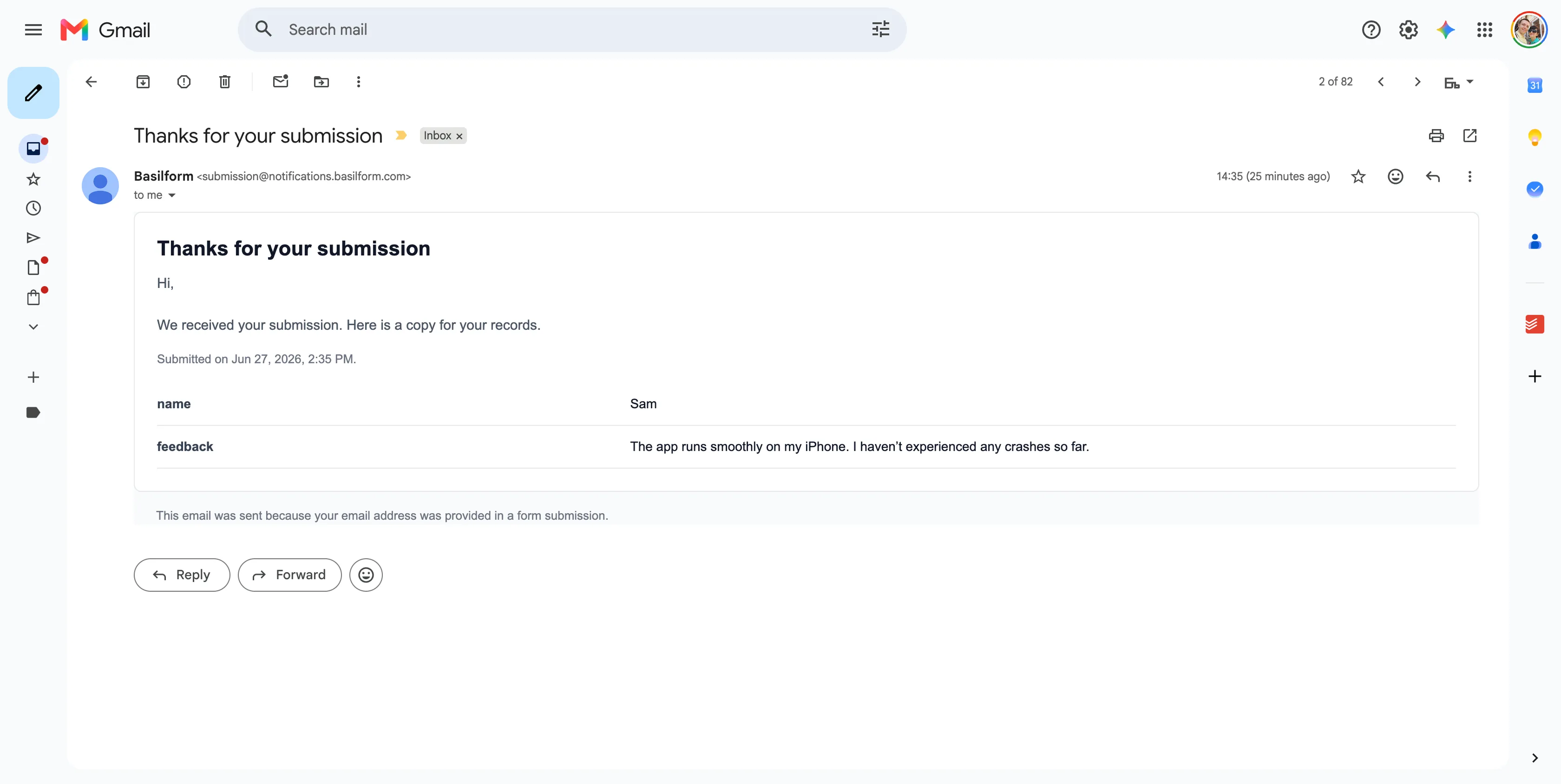1561x784 pixels.
Task: Click the Forward button
Action: 289,575
